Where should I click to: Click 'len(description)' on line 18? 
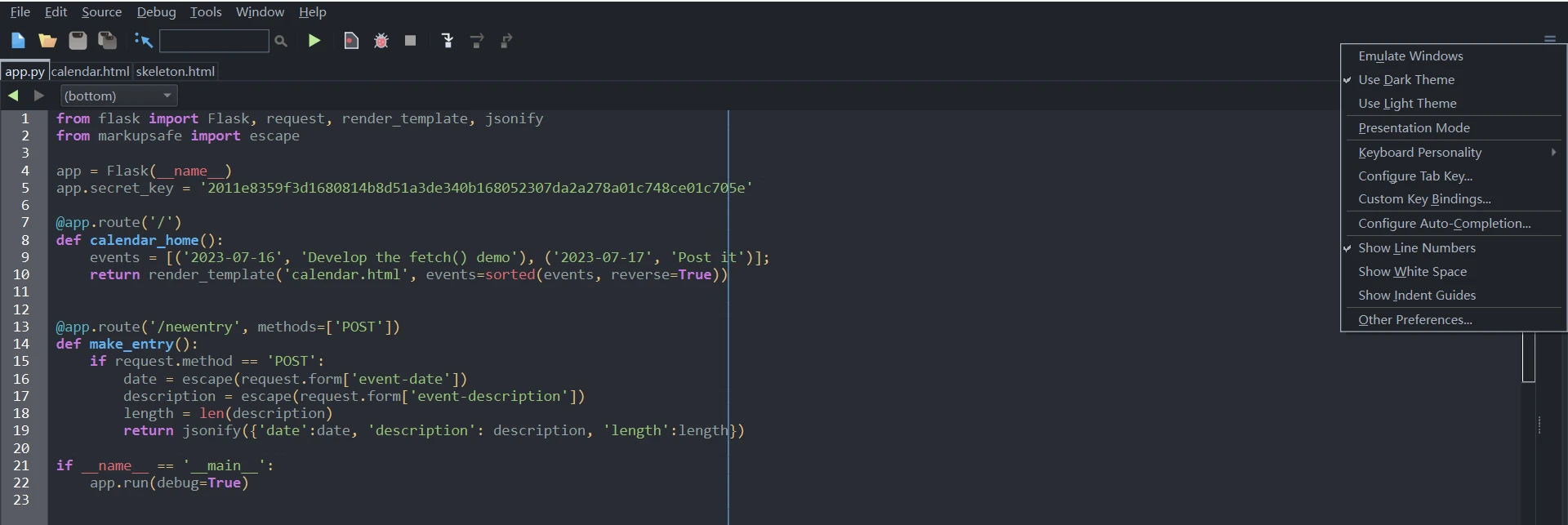pos(266,413)
